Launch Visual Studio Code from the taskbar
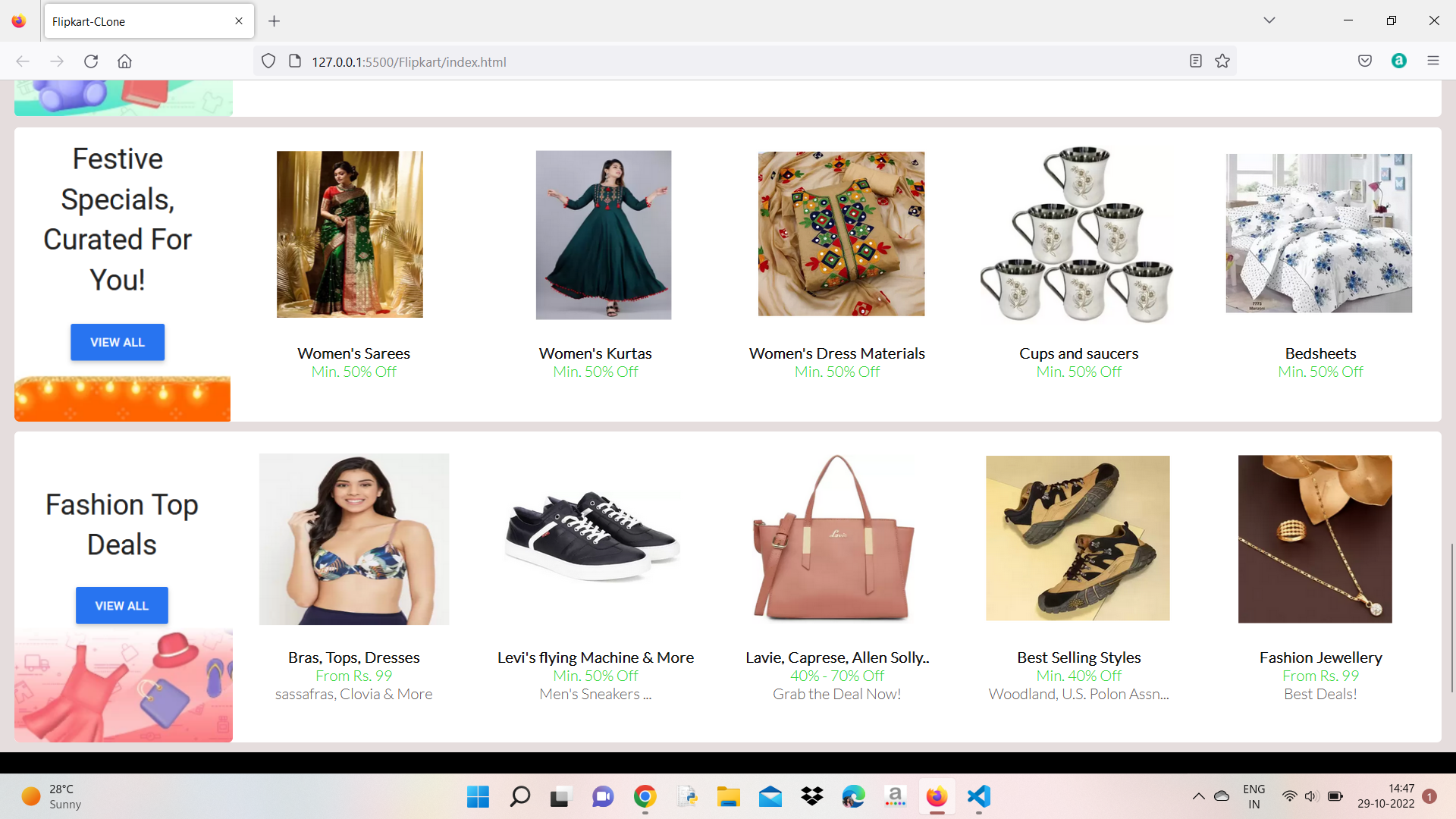 point(978,797)
